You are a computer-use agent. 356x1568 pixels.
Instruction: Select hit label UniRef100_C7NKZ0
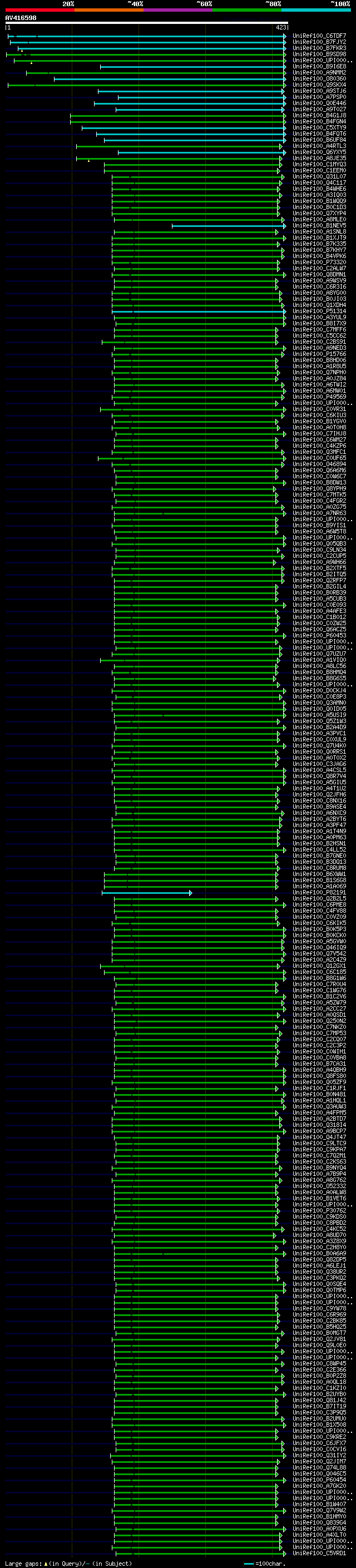click(319, 1027)
